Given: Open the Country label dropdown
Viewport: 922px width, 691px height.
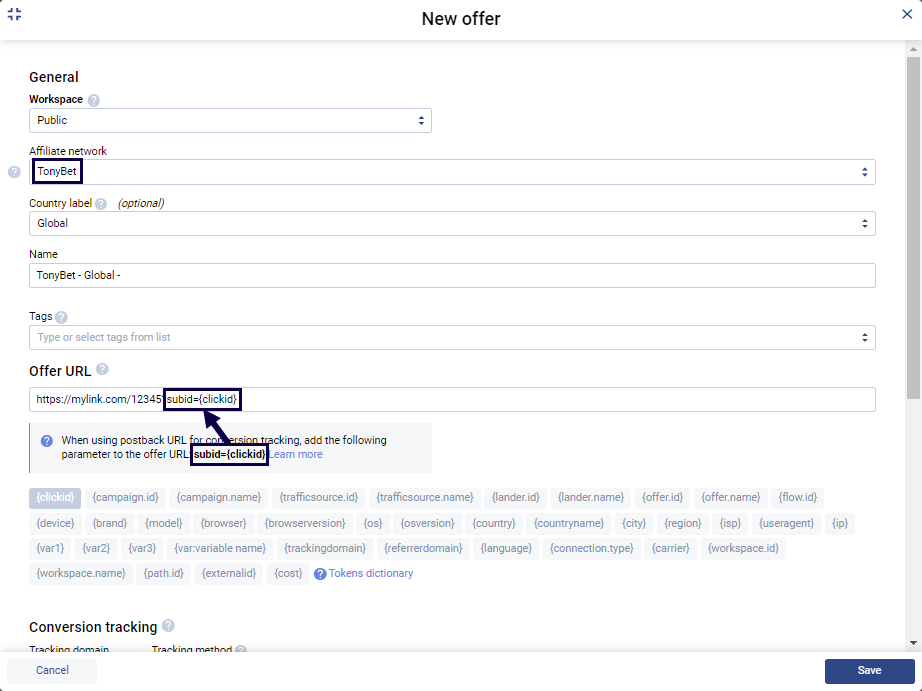Looking at the screenshot, I should [452, 224].
